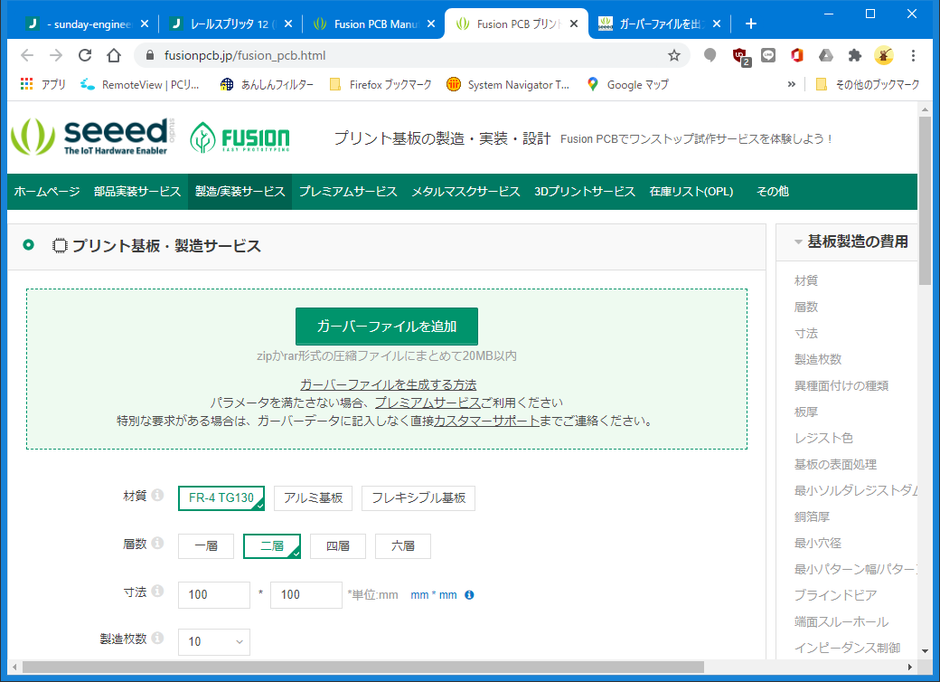The image size is (940, 682).
Task: Select アルミ基板 material option
Action: click(x=313, y=498)
